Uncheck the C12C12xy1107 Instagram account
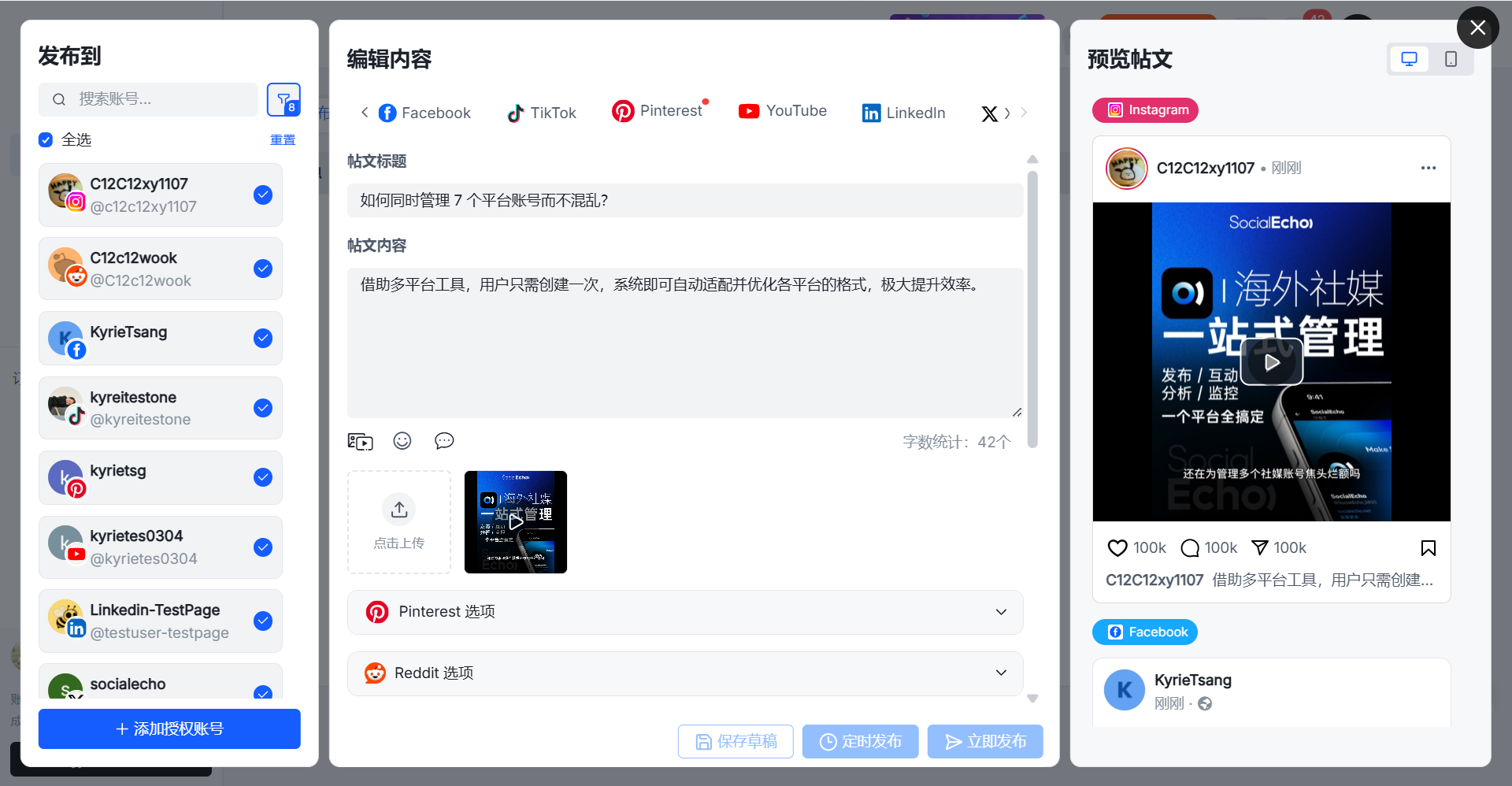Viewport: 1512px width, 786px height. 263,195
